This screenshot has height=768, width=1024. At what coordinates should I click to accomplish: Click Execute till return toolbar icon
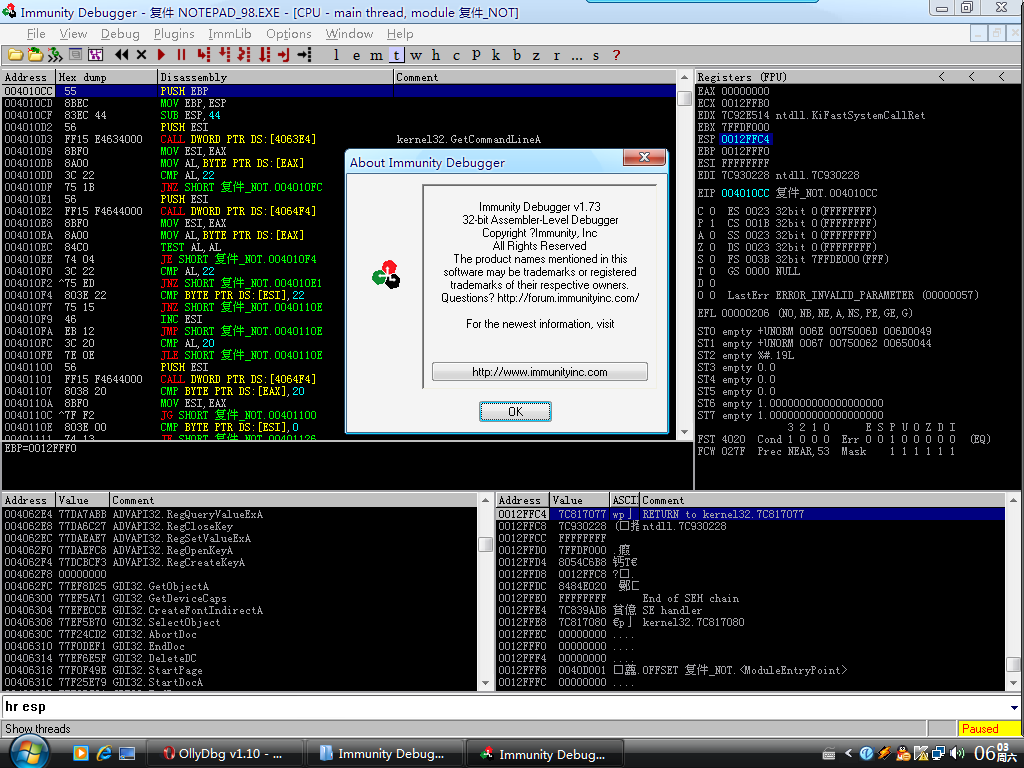tap(284, 56)
